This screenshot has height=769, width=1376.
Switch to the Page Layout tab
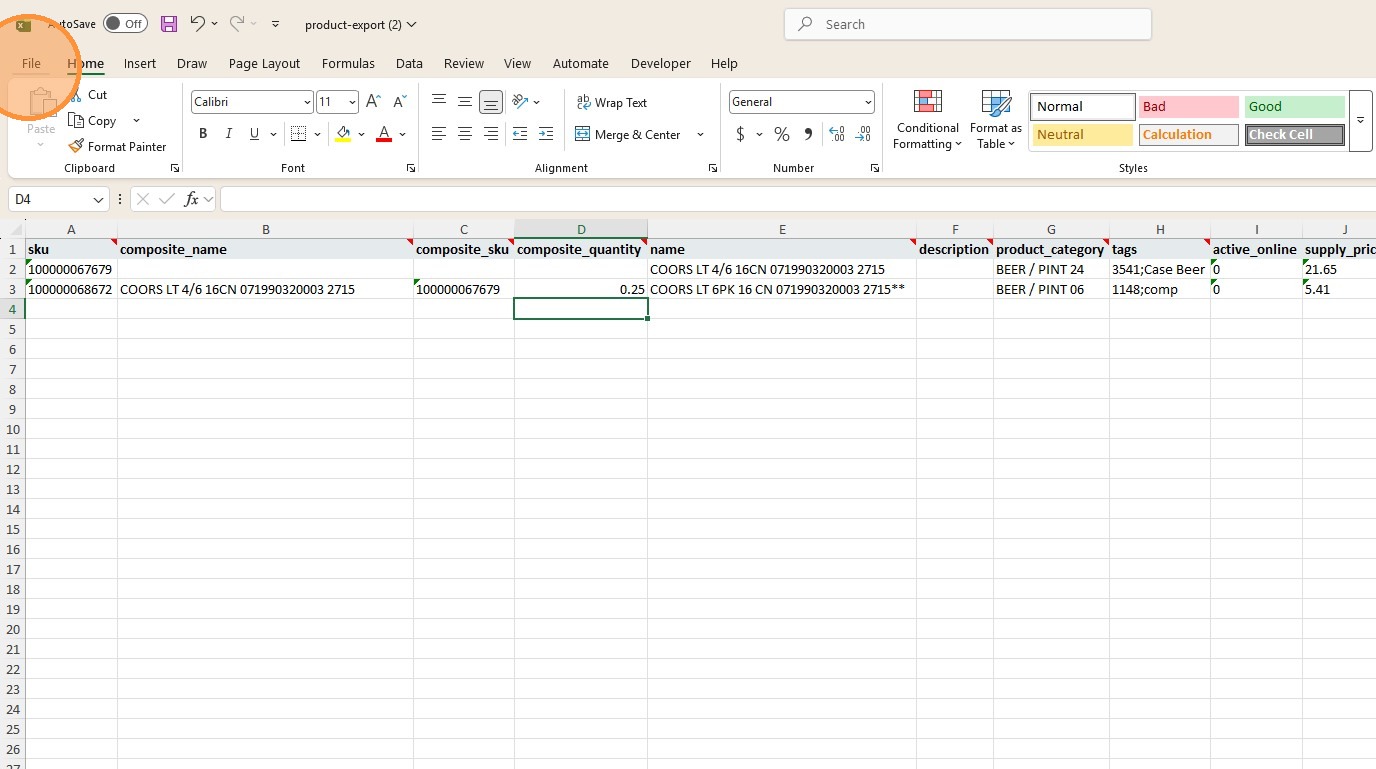tap(264, 63)
